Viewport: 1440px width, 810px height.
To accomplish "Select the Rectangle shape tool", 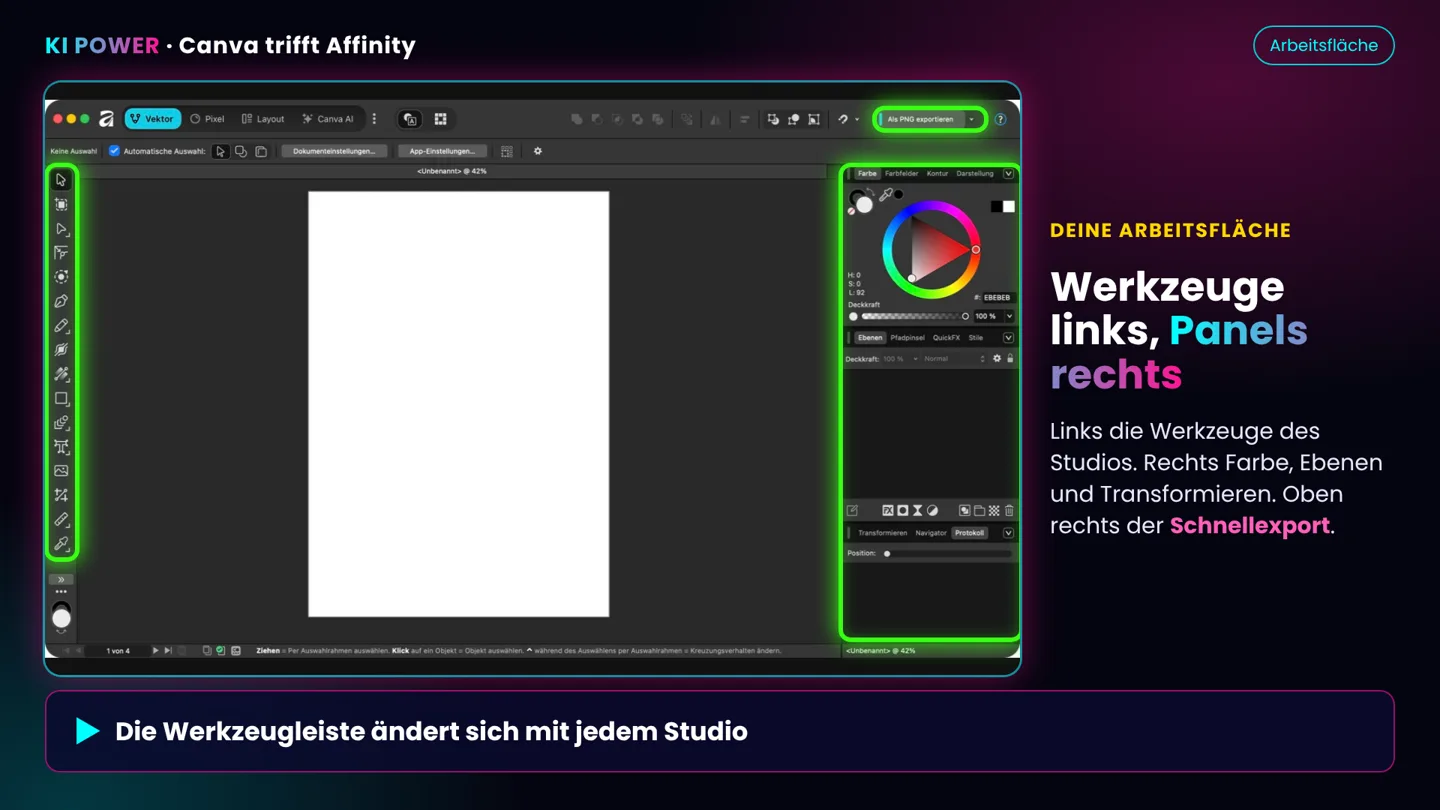I will click(61, 398).
